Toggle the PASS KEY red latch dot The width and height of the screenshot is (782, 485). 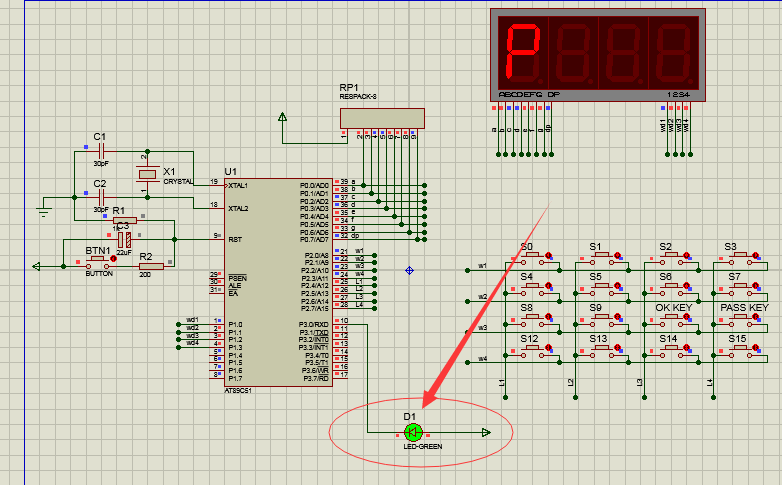(755, 317)
